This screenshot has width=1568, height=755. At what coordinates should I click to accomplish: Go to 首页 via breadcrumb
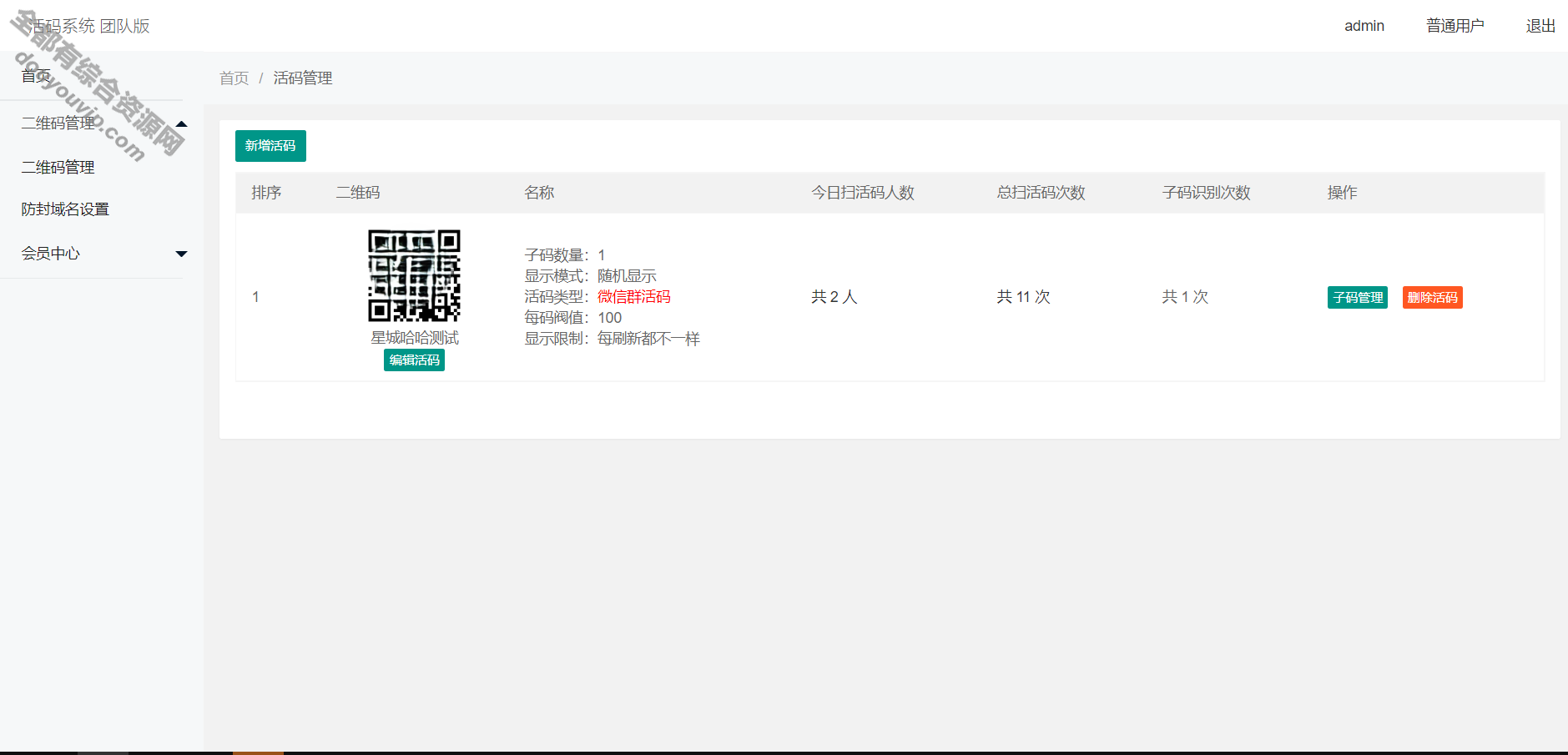pos(234,78)
